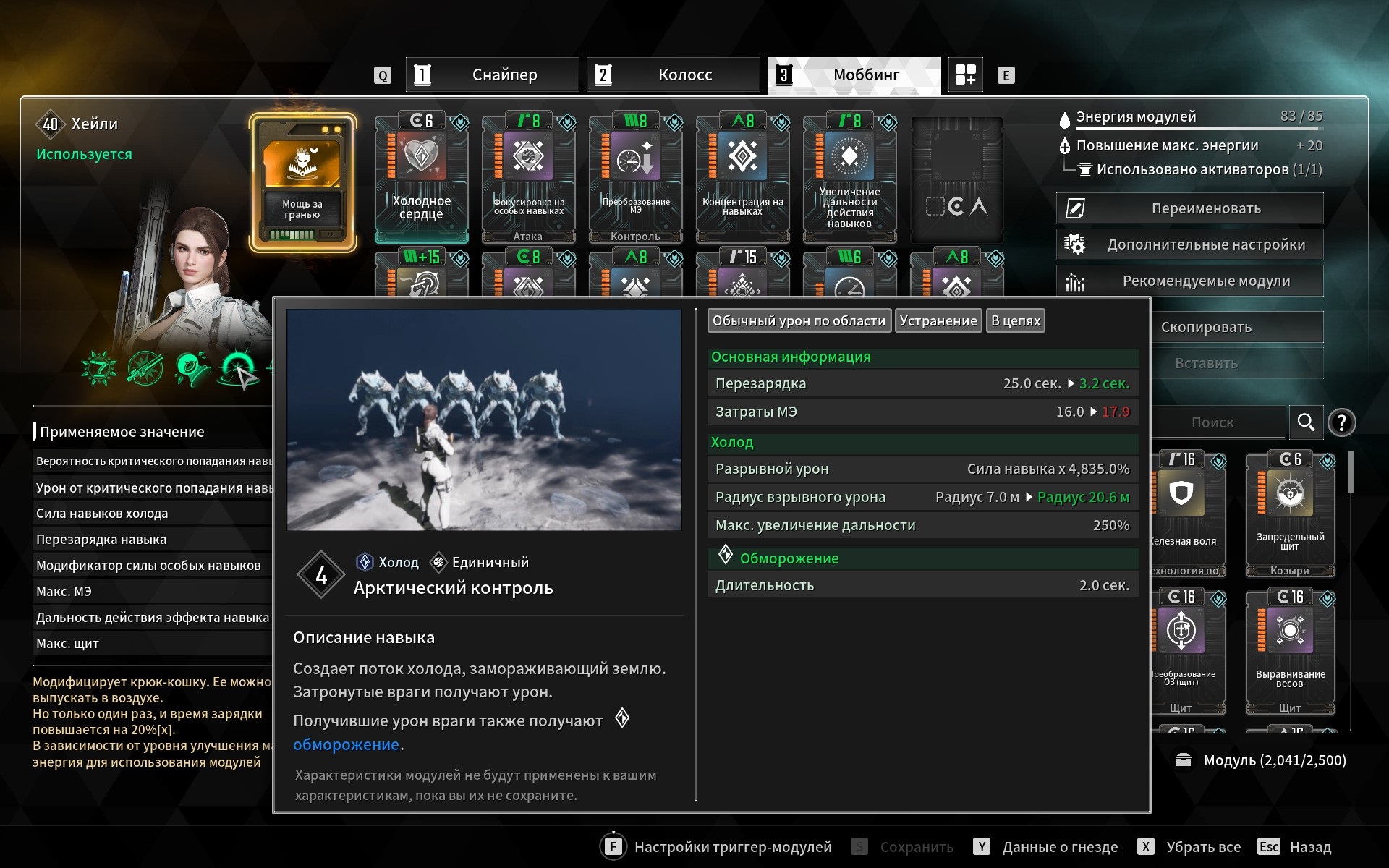Select the Выравнивание весов module card
Viewport: 1389px width, 868px height.
(1290, 652)
